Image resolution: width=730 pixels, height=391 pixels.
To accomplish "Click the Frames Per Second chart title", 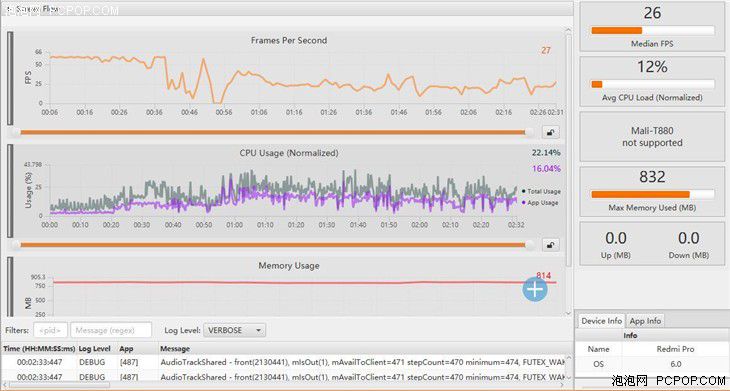I will (289, 40).
